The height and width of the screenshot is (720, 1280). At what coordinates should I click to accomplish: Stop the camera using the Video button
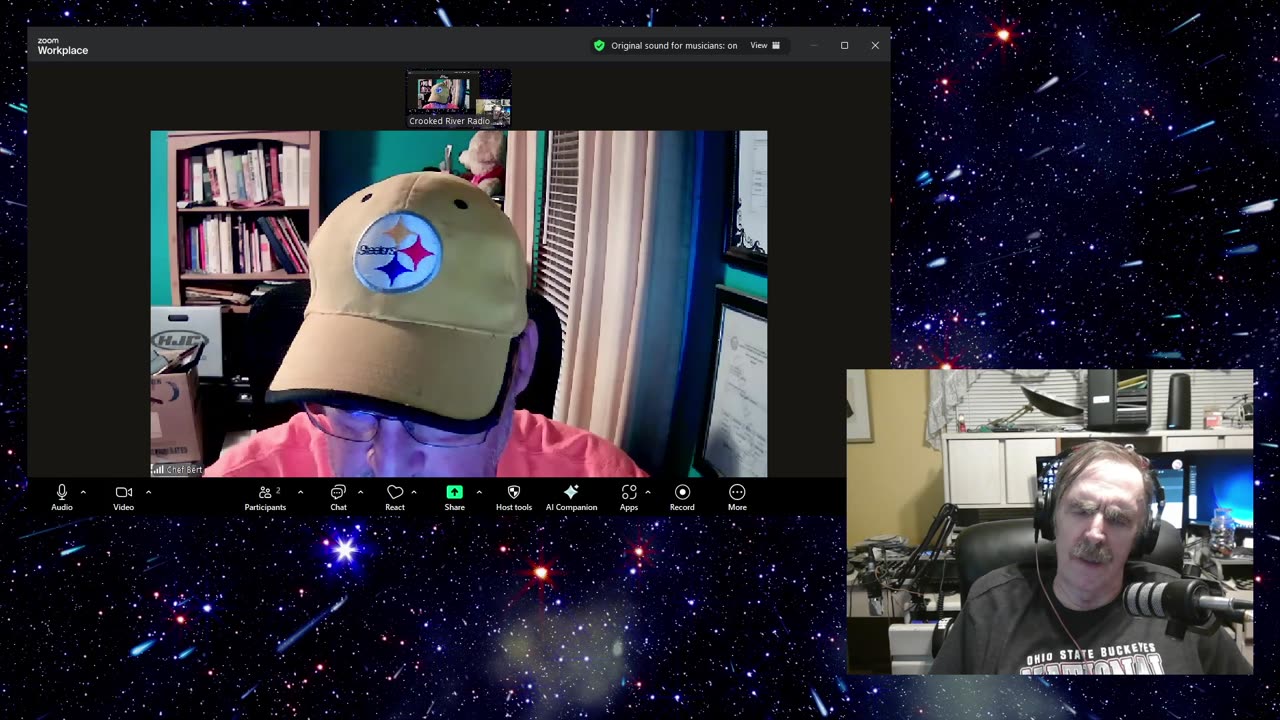pyautogui.click(x=123, y=497)
